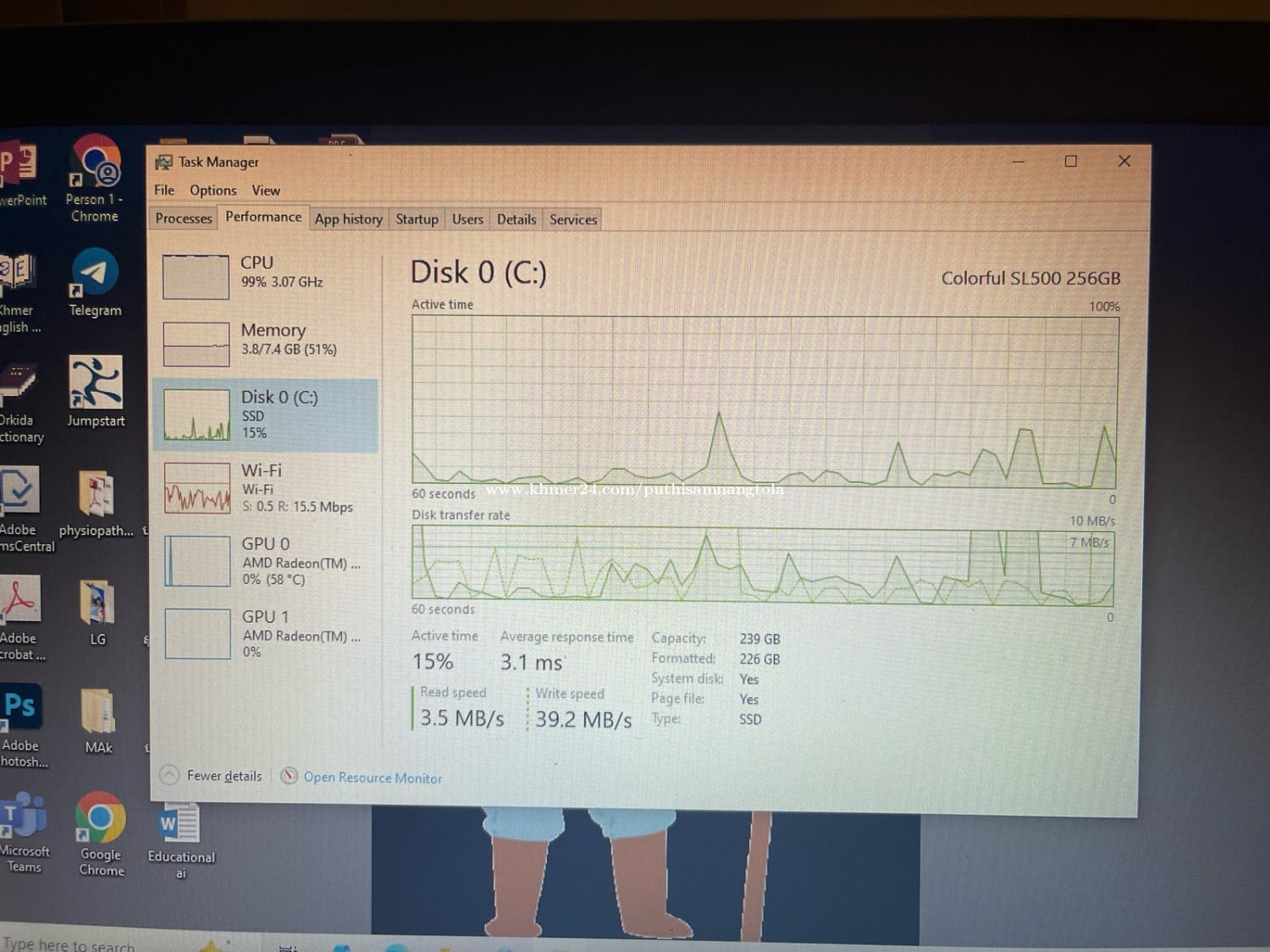Image resolution: width=1270 pixels, height=952 pixels.
Task: Open the View menu
Action: (x=265, y=190)
